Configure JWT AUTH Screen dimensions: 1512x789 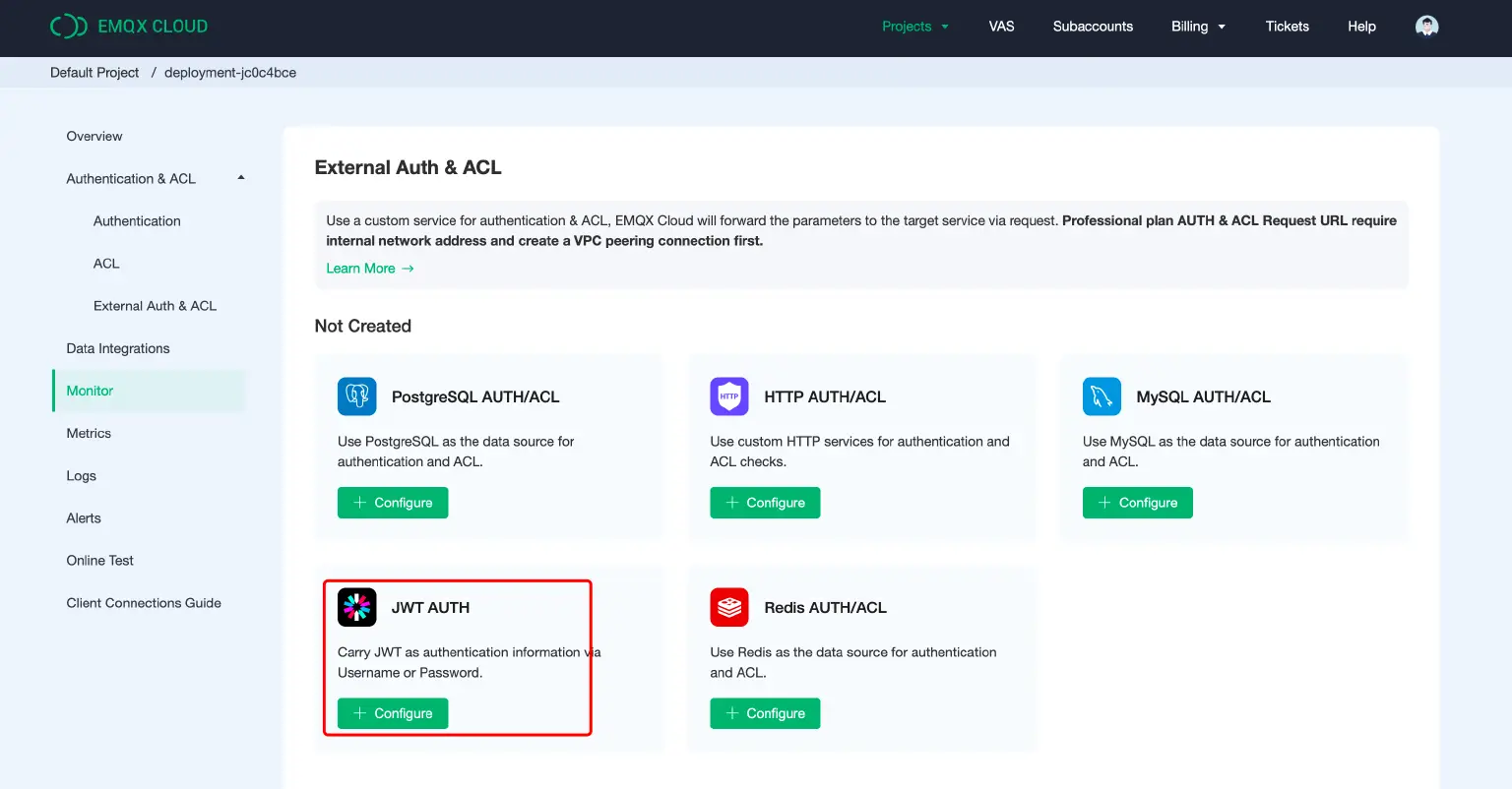coord(392,712)
